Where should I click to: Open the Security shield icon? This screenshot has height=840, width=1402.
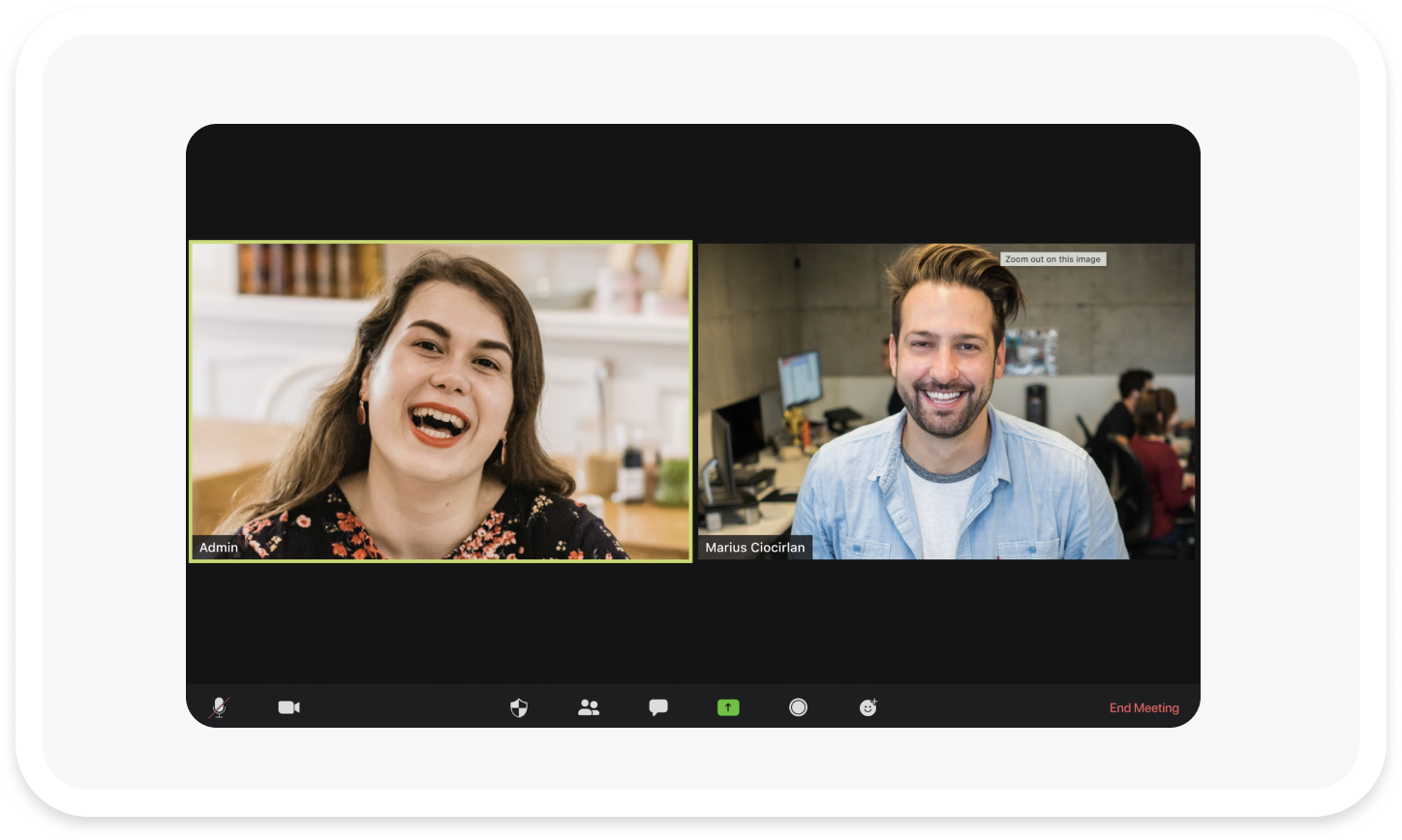[x=519, y=708]
